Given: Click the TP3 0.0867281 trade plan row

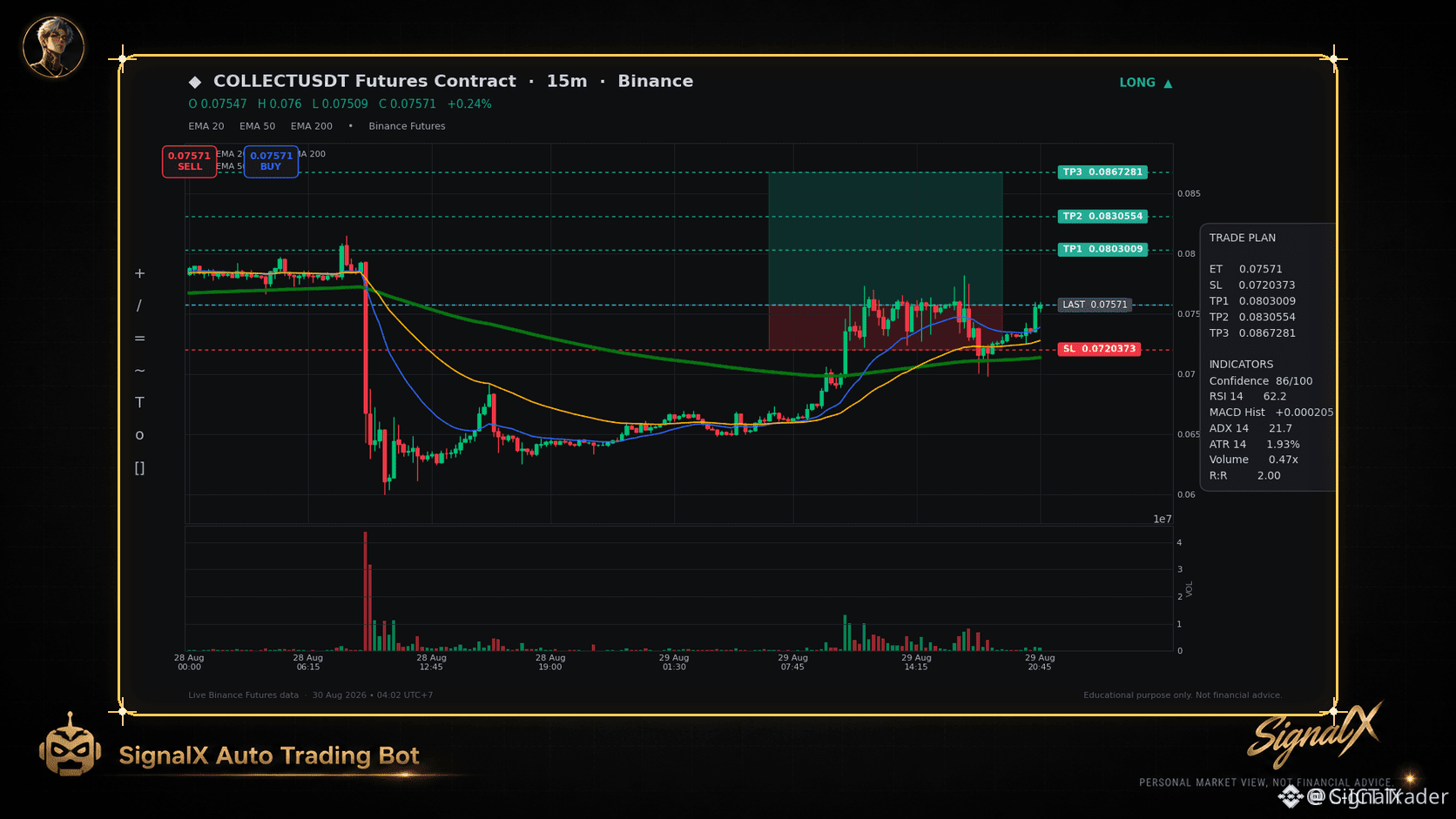Looking at the screenshot, I should coord(1252,333).
